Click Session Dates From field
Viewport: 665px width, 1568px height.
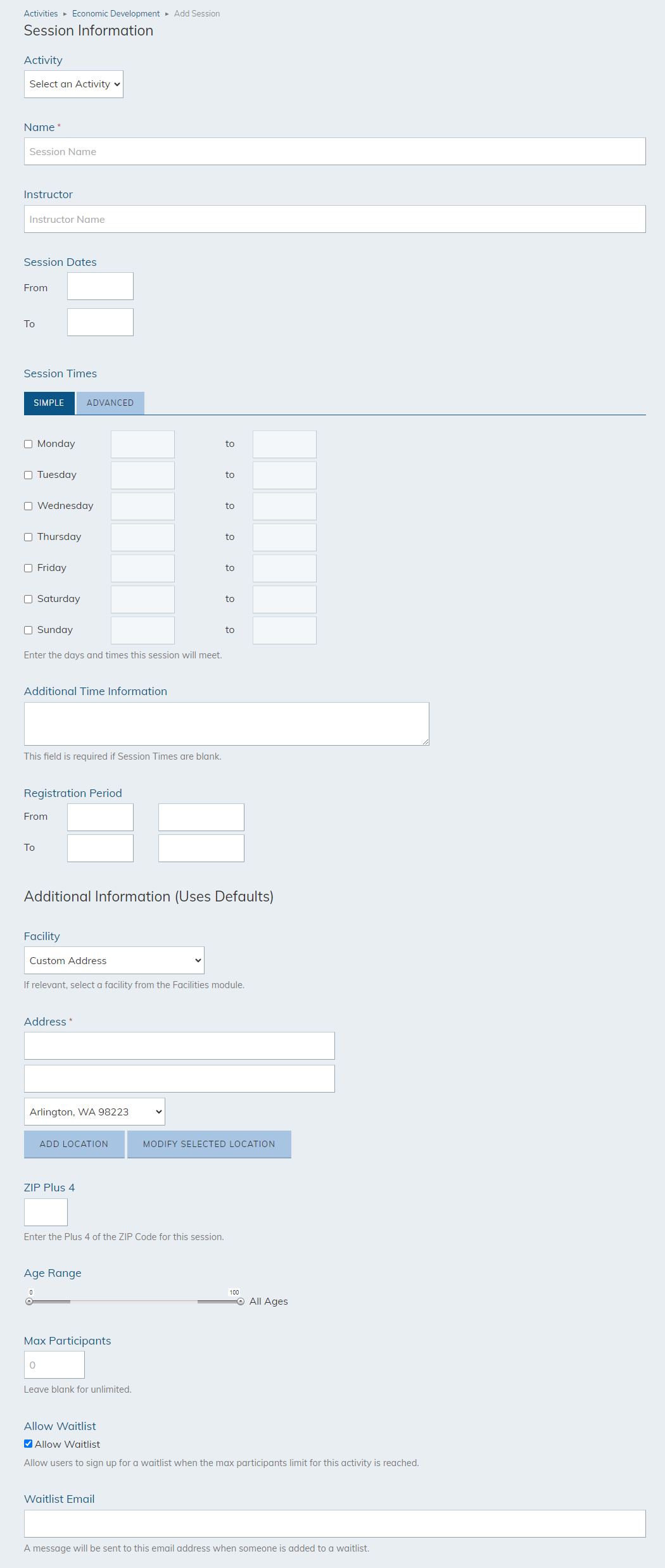(100, 286)
